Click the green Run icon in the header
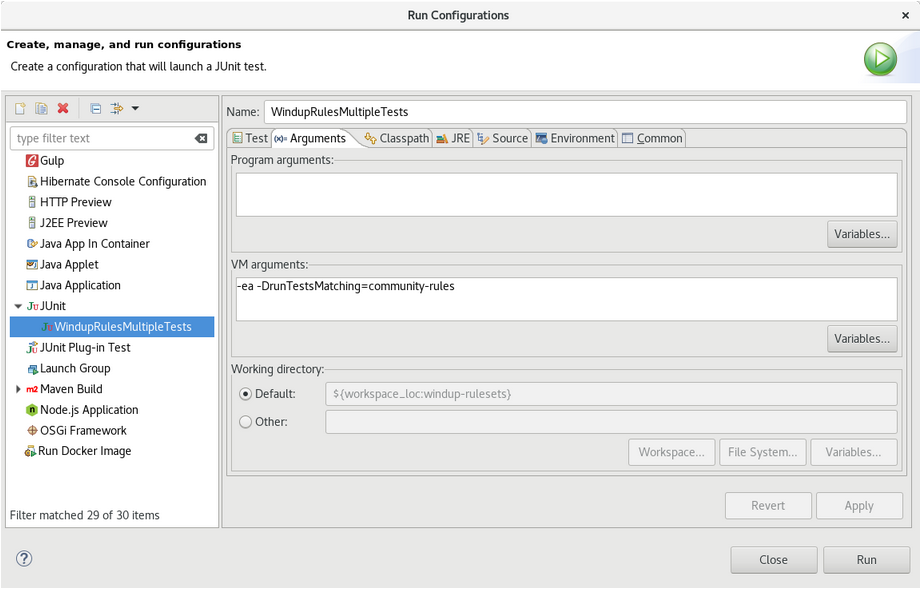 click(x=880, y=59)
